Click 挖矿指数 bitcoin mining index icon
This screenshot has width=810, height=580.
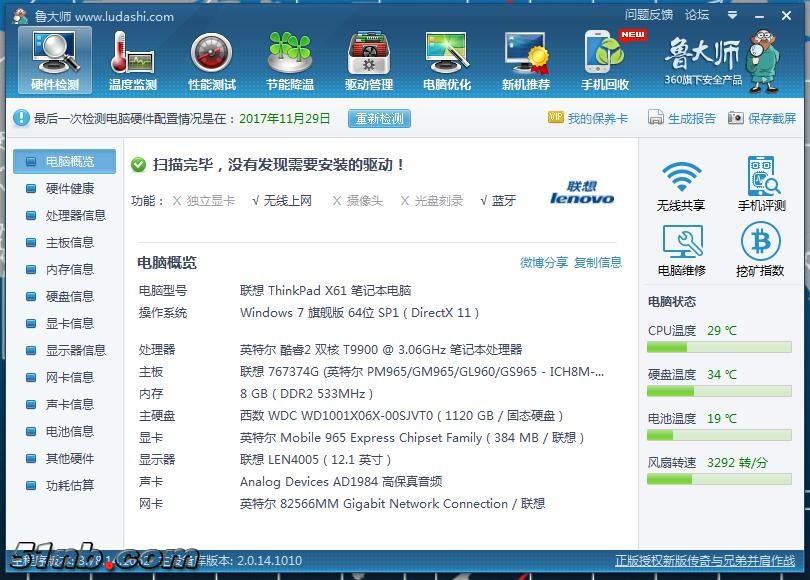tap(760, 251)
